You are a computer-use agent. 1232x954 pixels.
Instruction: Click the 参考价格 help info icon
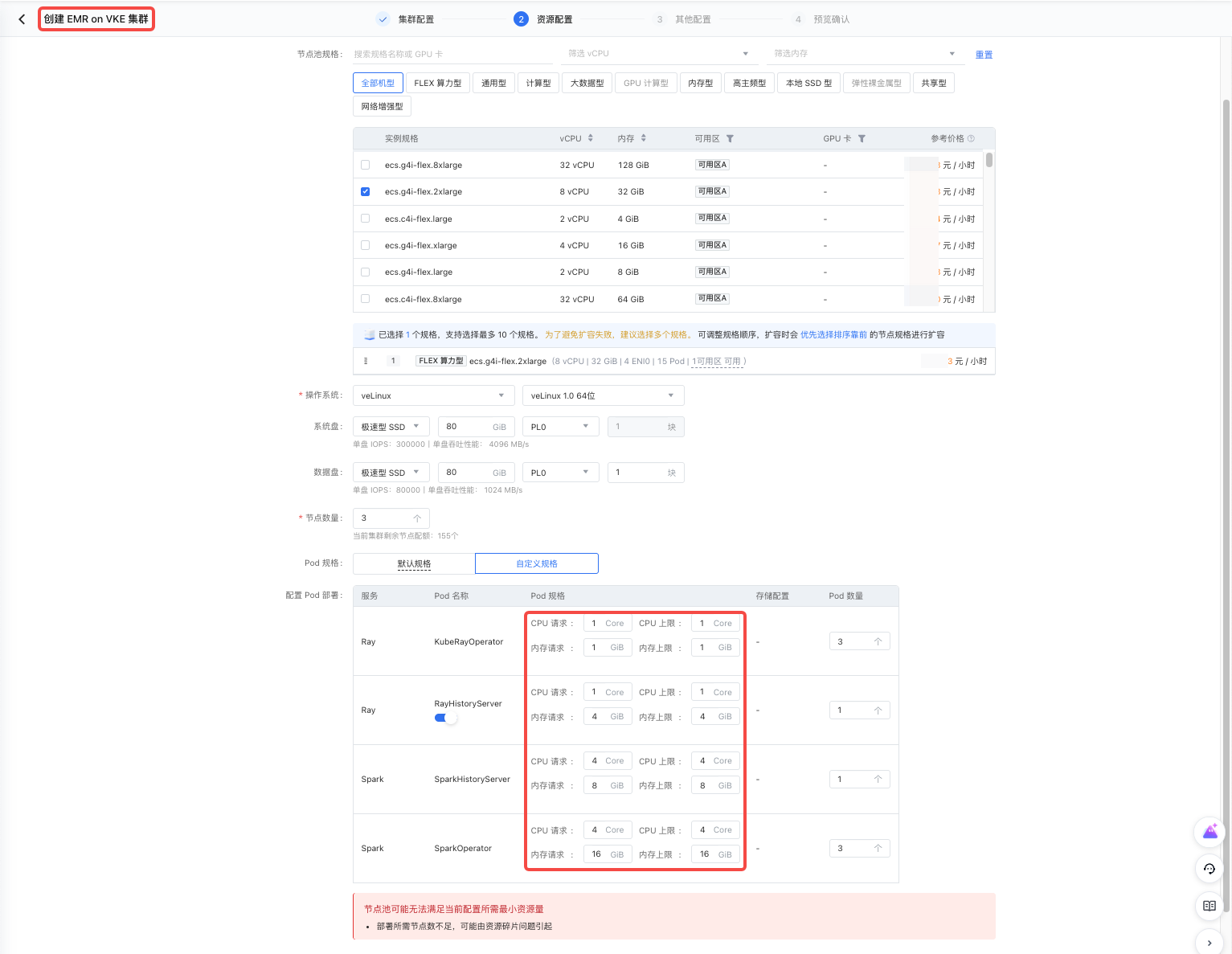[971, 139]
